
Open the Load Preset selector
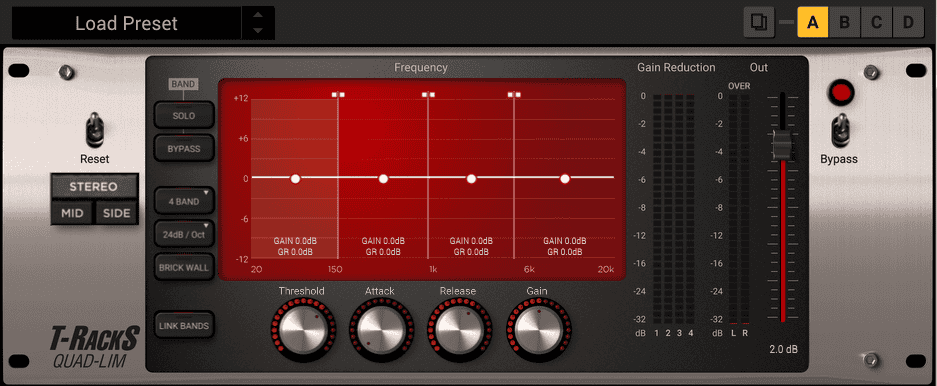(126, 23)
